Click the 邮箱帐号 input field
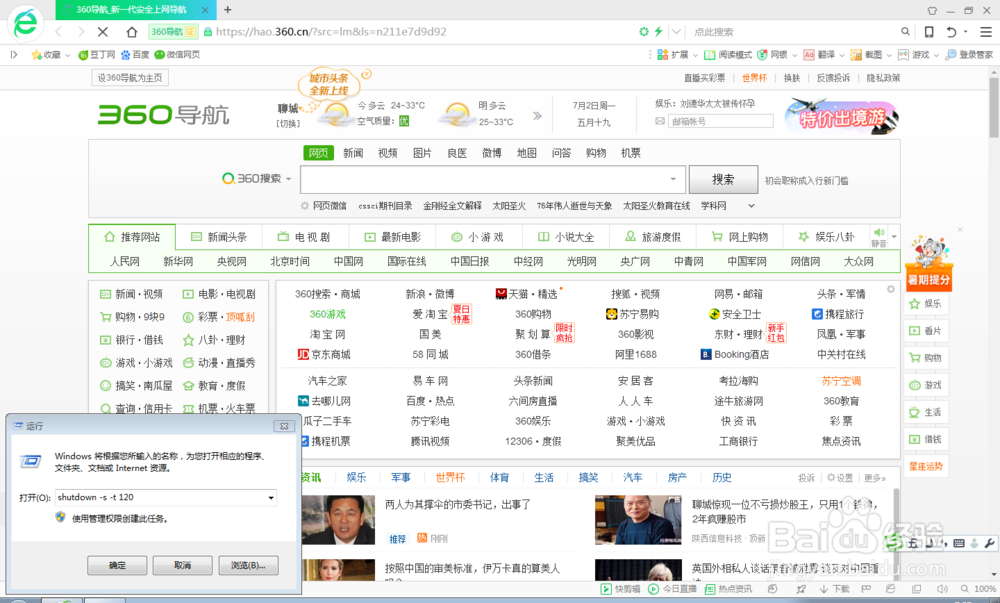Screen dimensions: 1000x603 coord(720,121)
